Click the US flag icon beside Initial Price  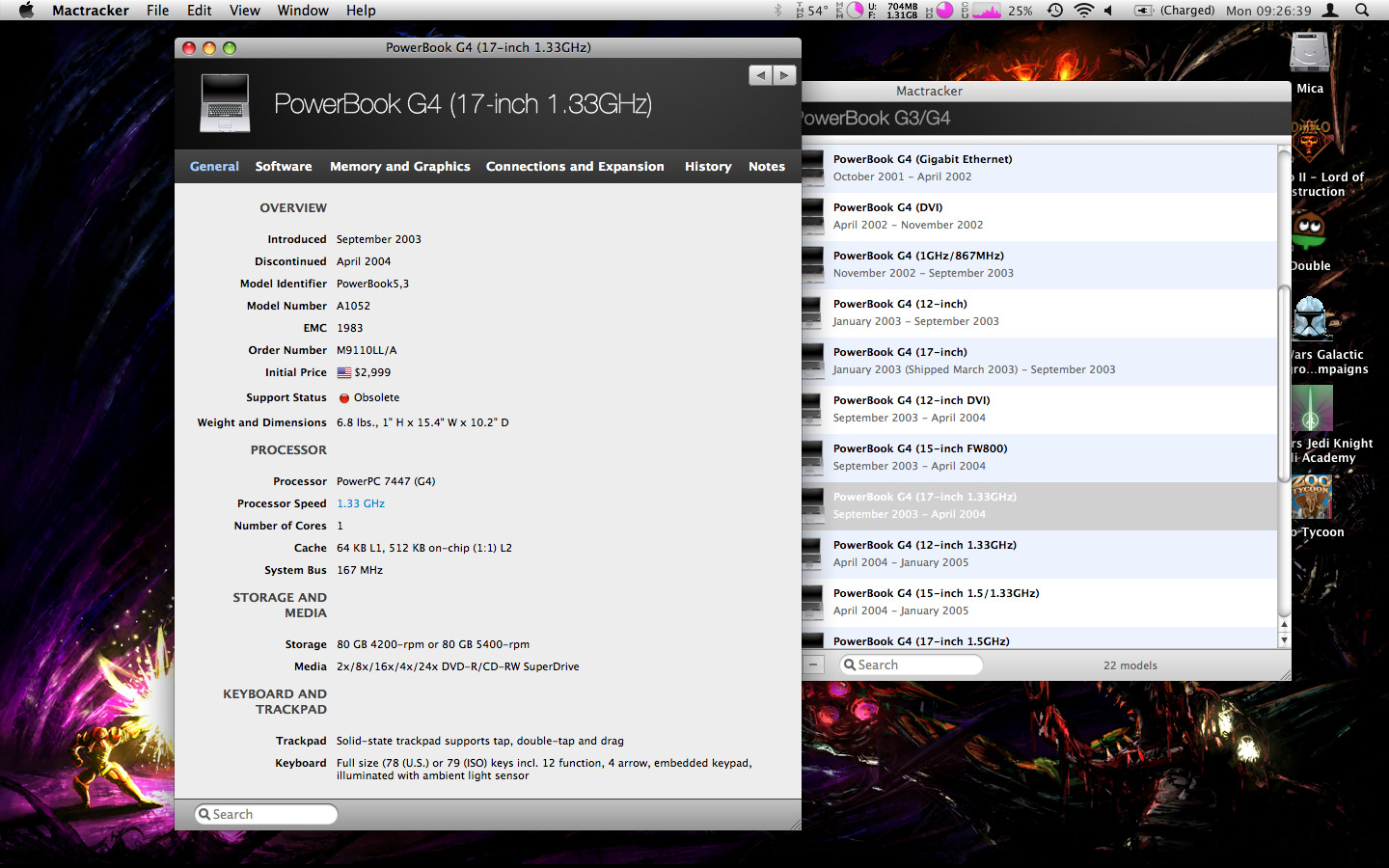[x=343, y=372]
